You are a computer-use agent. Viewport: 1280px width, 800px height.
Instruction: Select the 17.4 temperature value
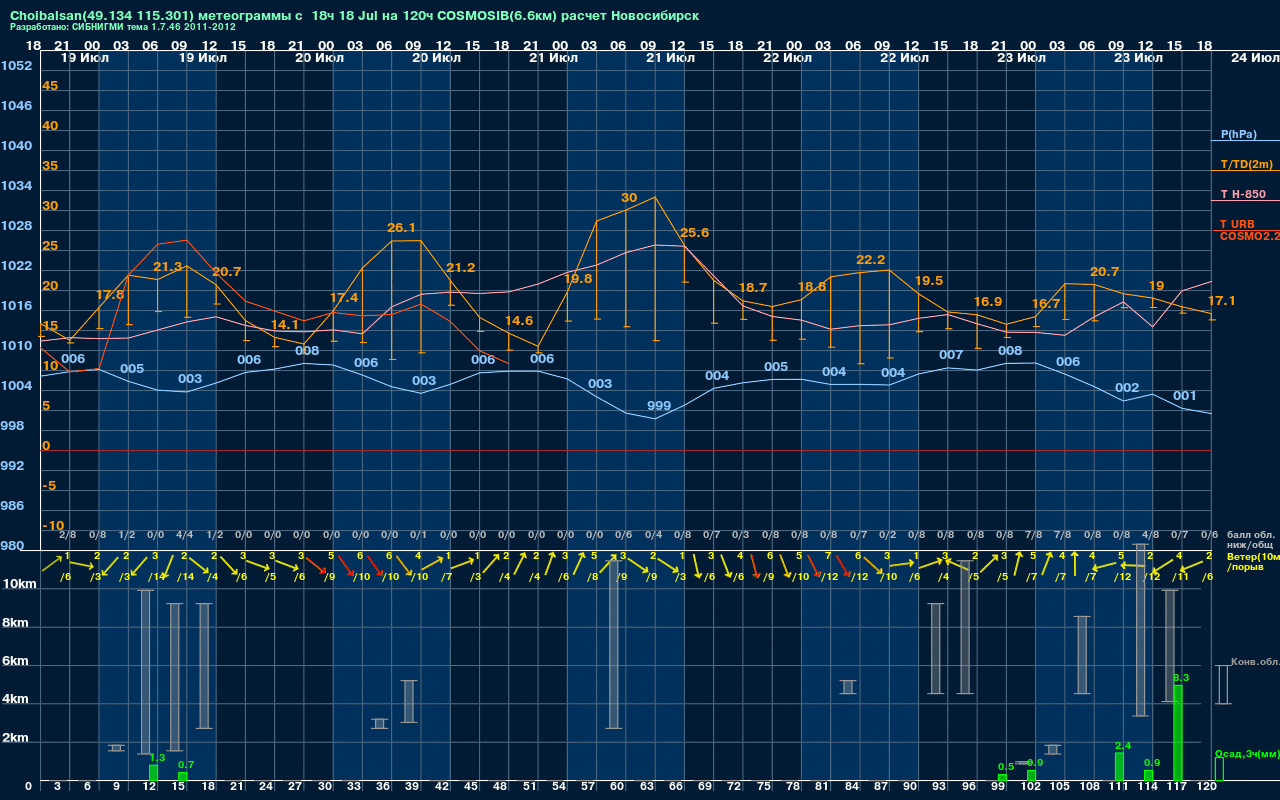(x=344, y=298)
